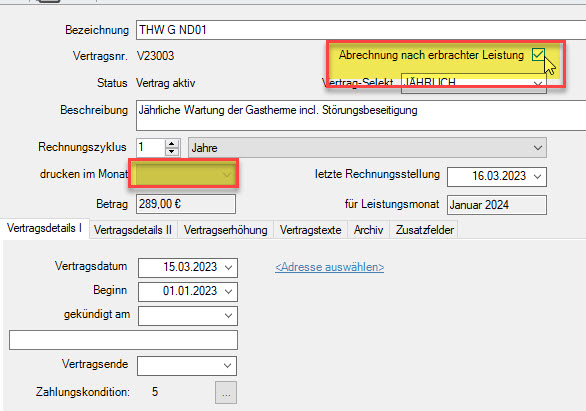The width and height of the screenshot is (586, 411).
Task: Open the gekündigt am date dropdown
Action: (228, 316)
